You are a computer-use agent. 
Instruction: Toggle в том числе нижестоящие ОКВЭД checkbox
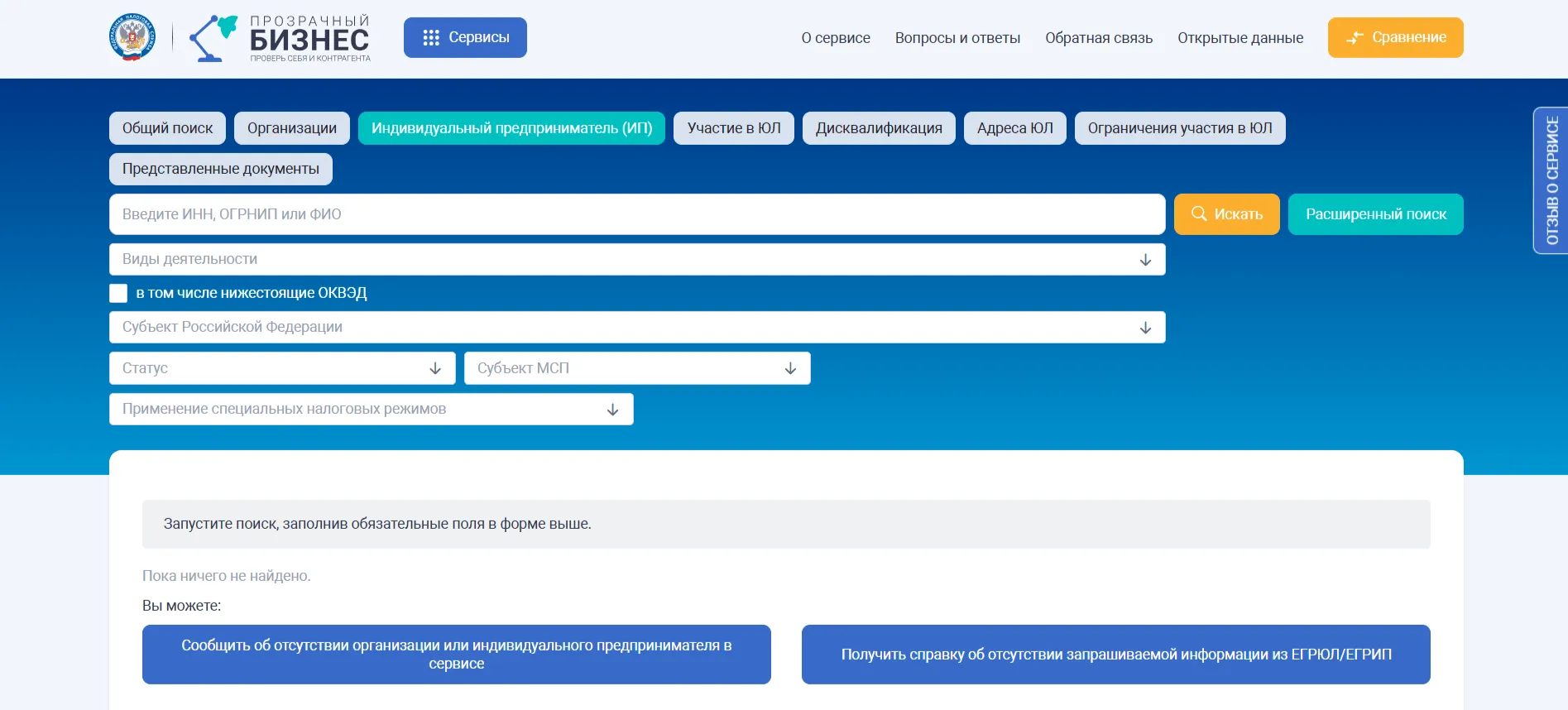118,293
